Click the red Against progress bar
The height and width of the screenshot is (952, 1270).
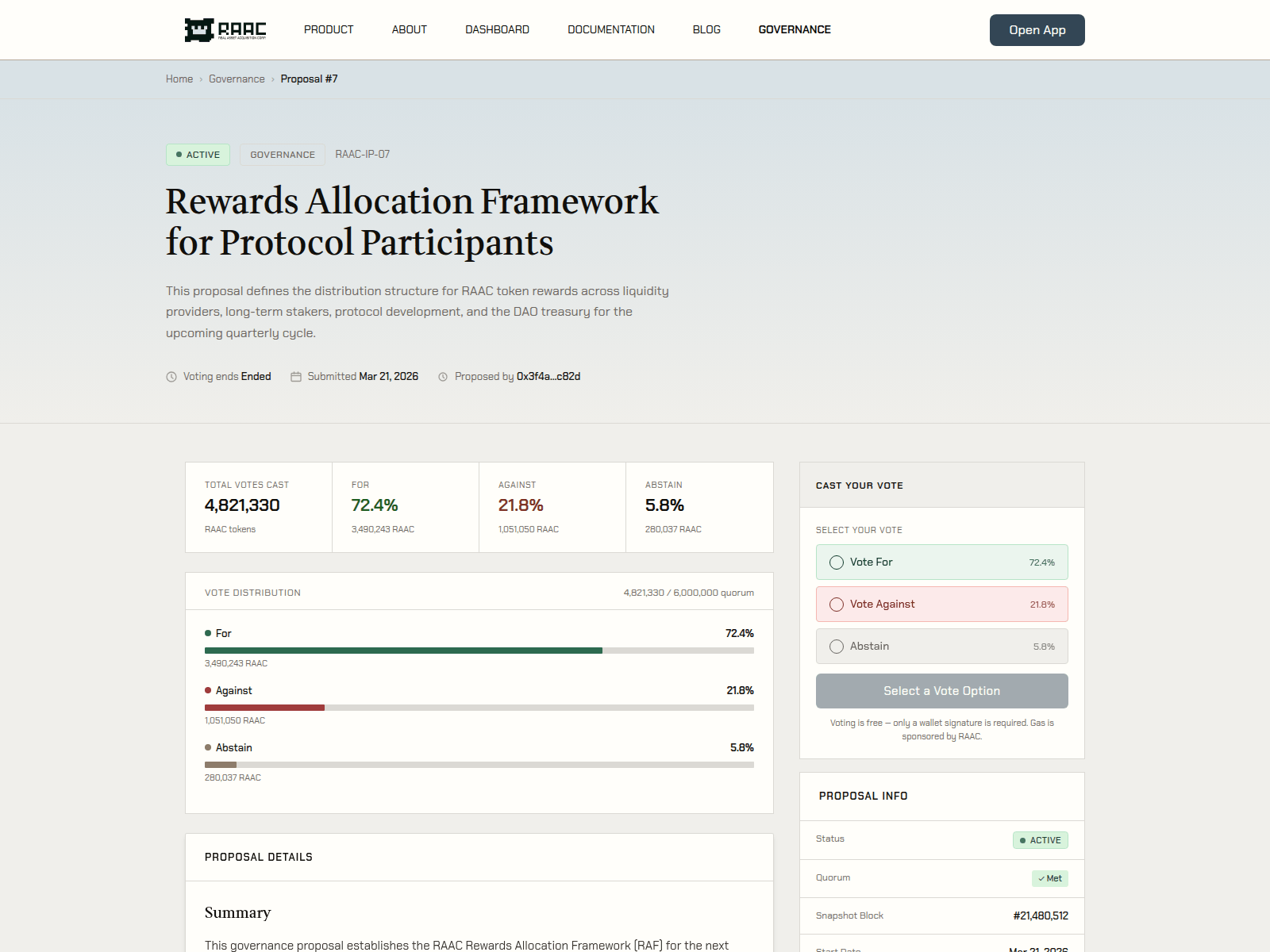pos(264,708)
